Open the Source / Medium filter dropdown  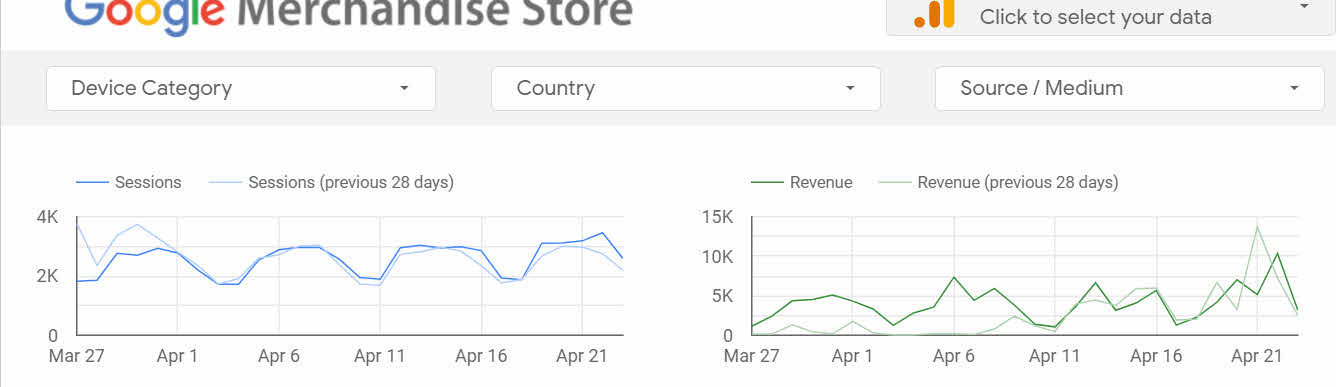click(x=1130, y=88)
